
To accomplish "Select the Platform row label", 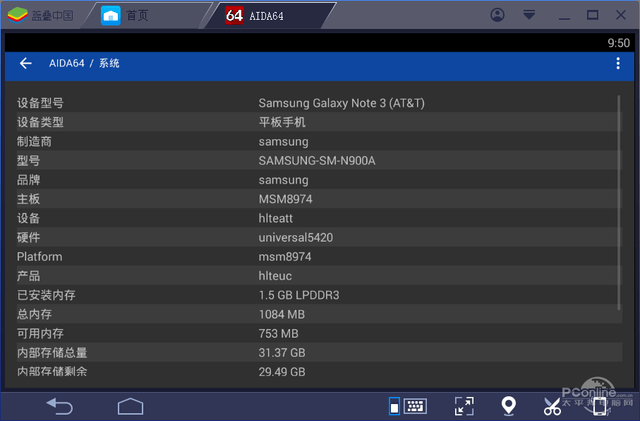I will click(40, 256).
